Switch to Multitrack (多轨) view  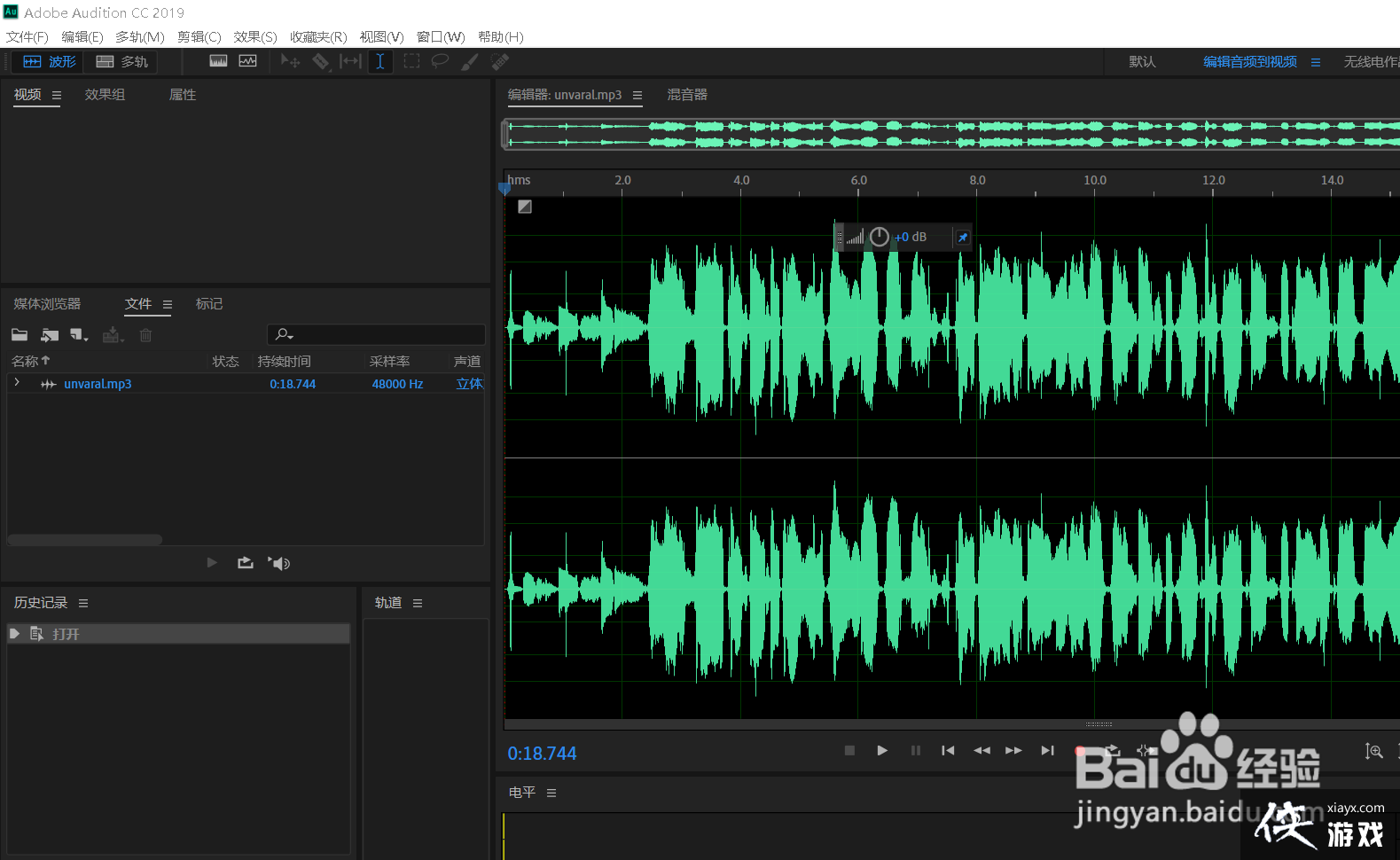tap(122, 62)
